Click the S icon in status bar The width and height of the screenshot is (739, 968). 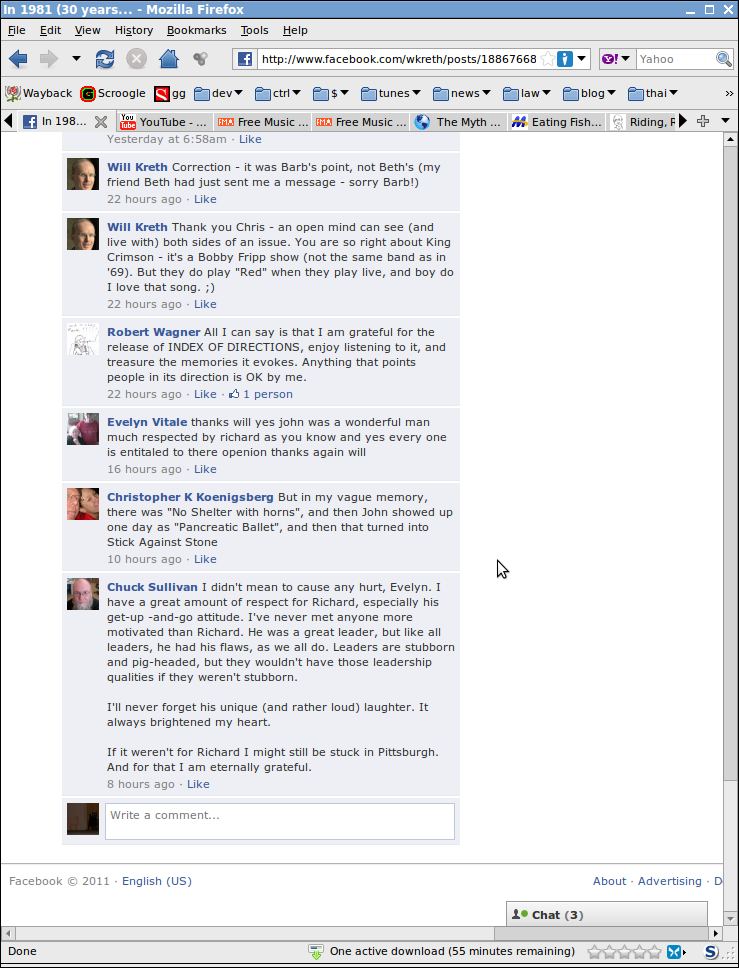tap(711, 951)
